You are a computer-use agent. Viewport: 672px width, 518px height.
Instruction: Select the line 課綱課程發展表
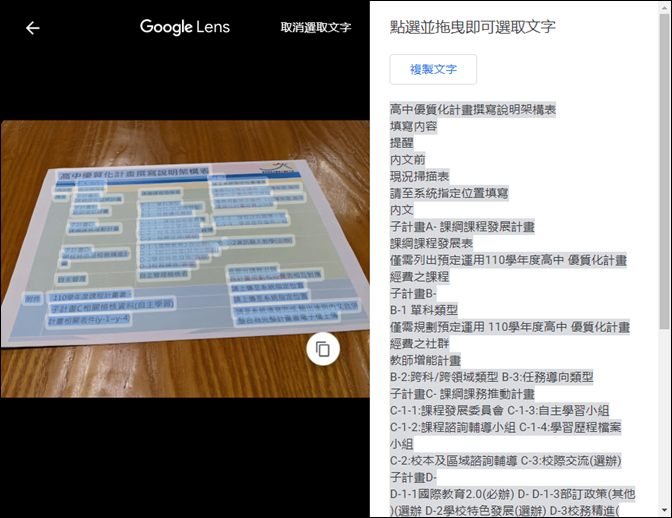431,243
